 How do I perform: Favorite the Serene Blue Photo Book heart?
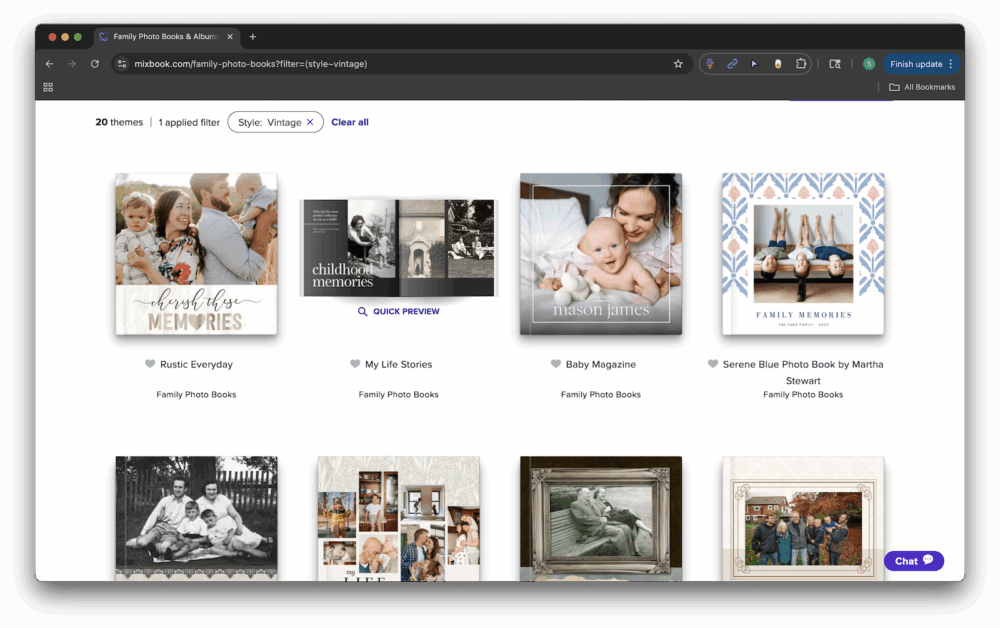pos(713,364)
